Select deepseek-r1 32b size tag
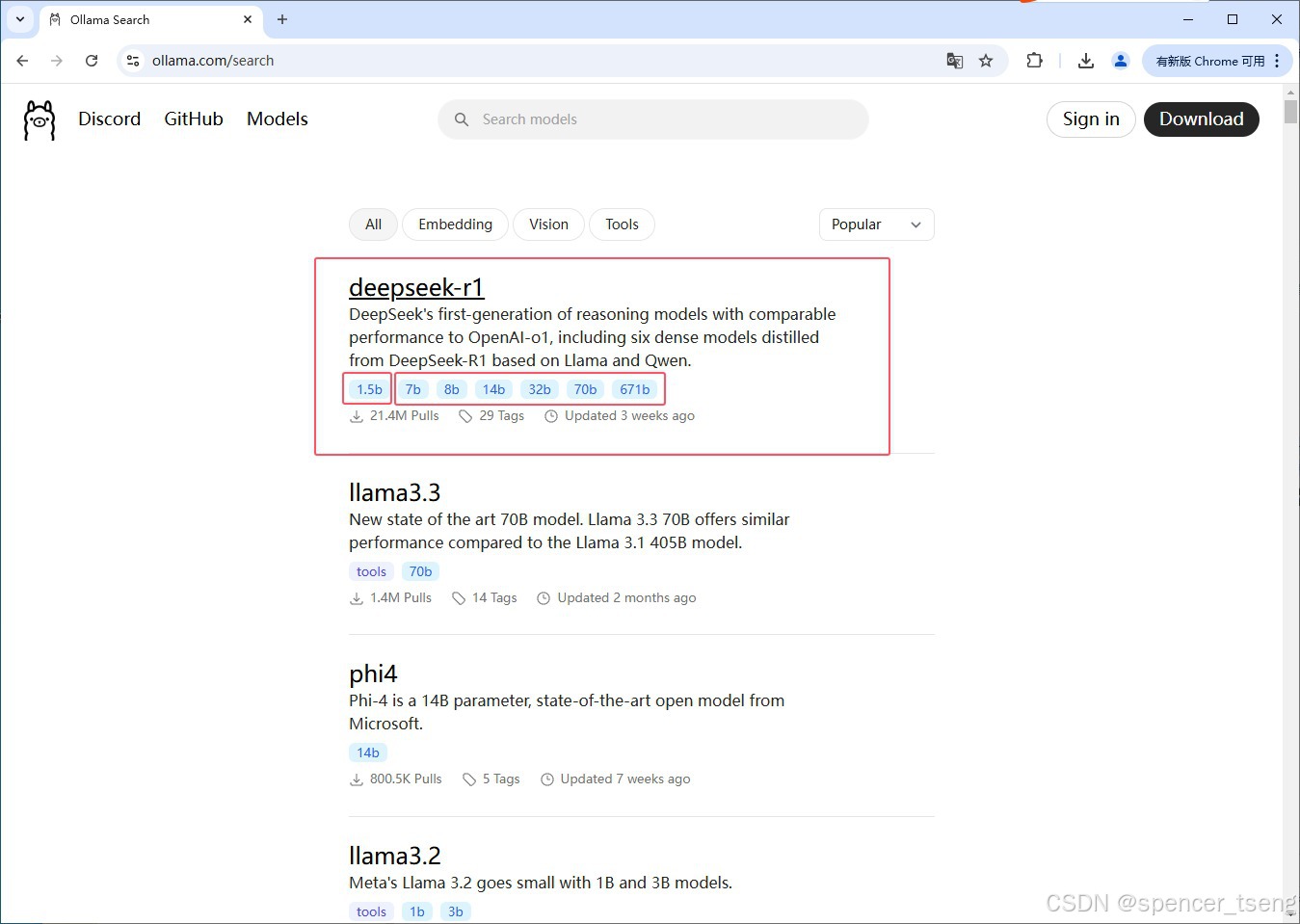1300x924 pixels. click(540, 389)
